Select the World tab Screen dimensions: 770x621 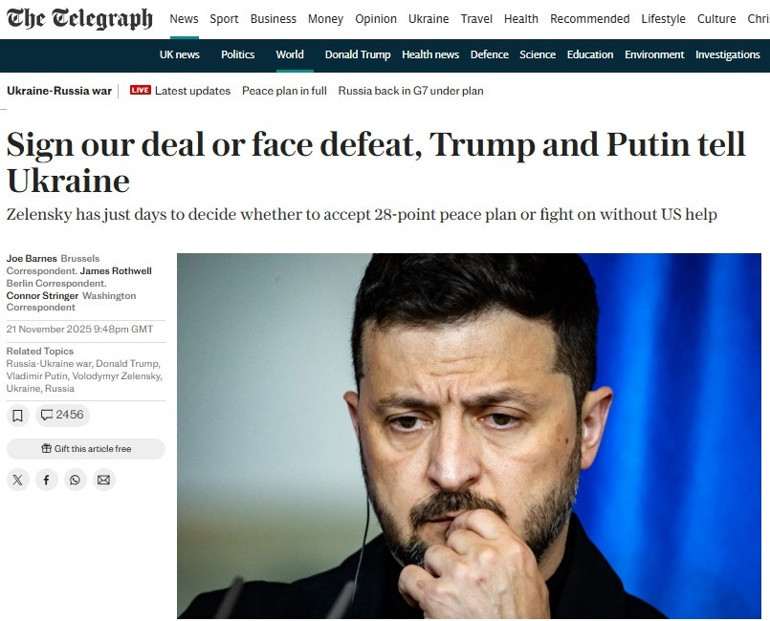click(290, 54)
